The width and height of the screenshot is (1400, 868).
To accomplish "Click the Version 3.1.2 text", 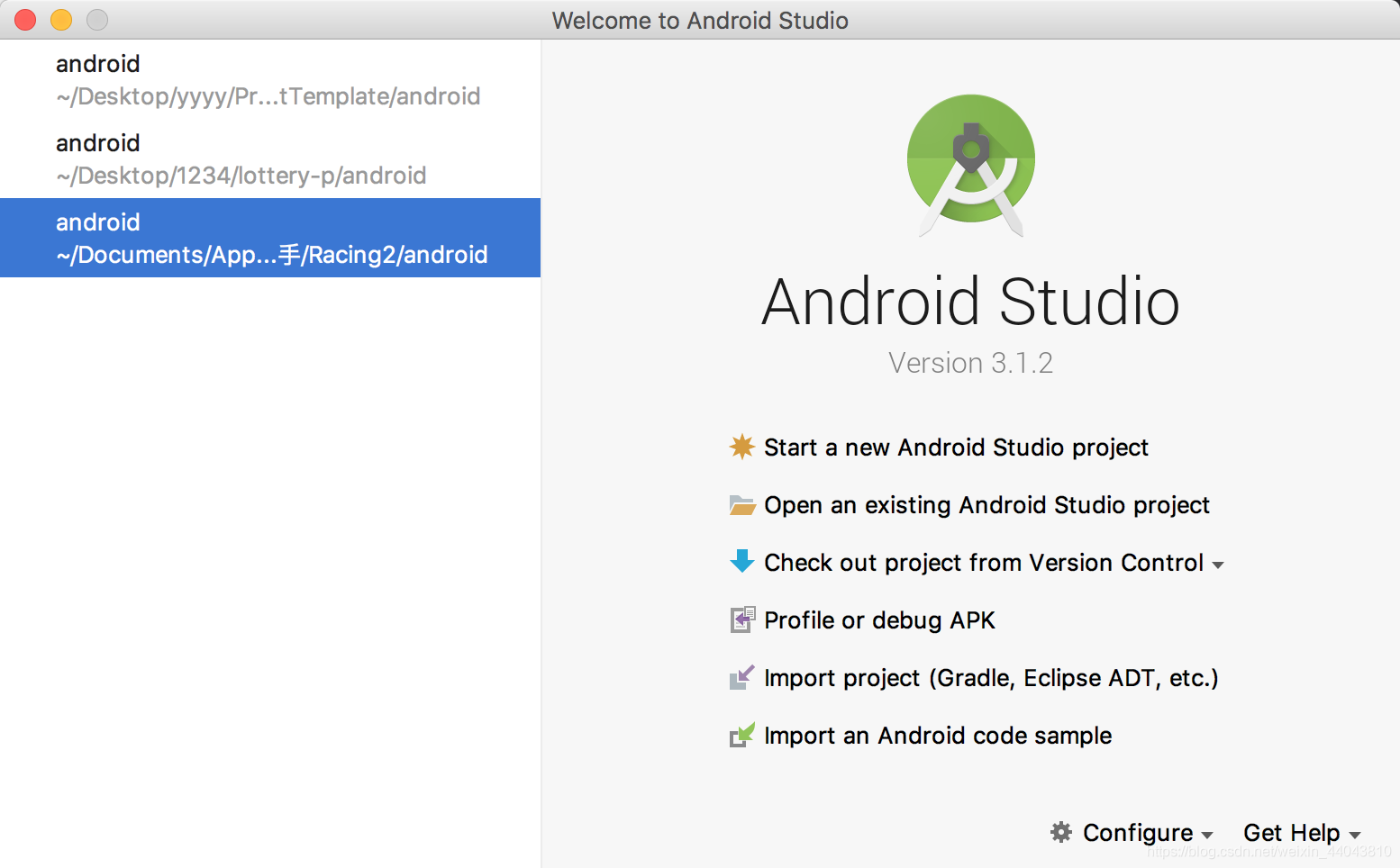I will 971,363.
